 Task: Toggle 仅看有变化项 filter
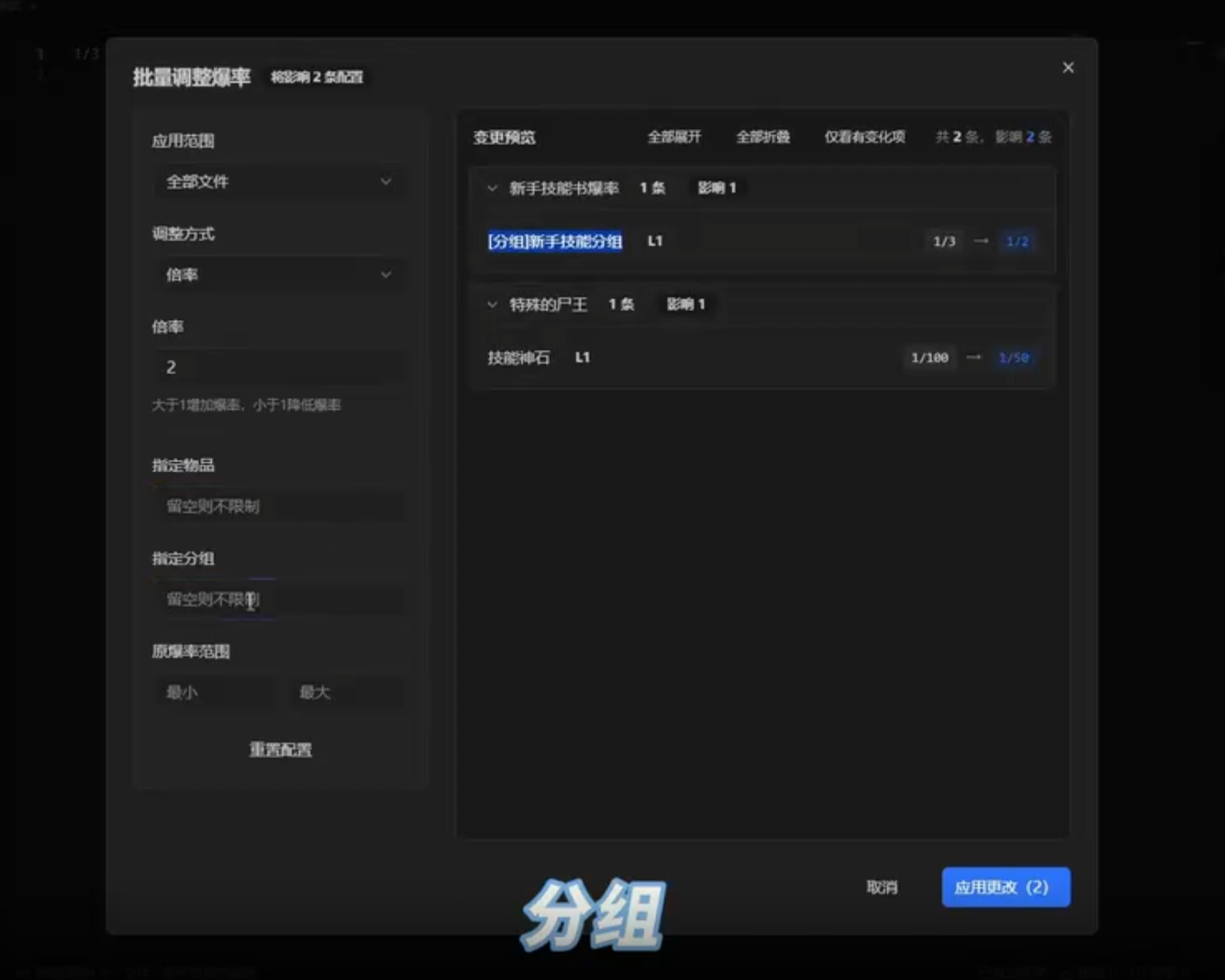tap(864, 137)
